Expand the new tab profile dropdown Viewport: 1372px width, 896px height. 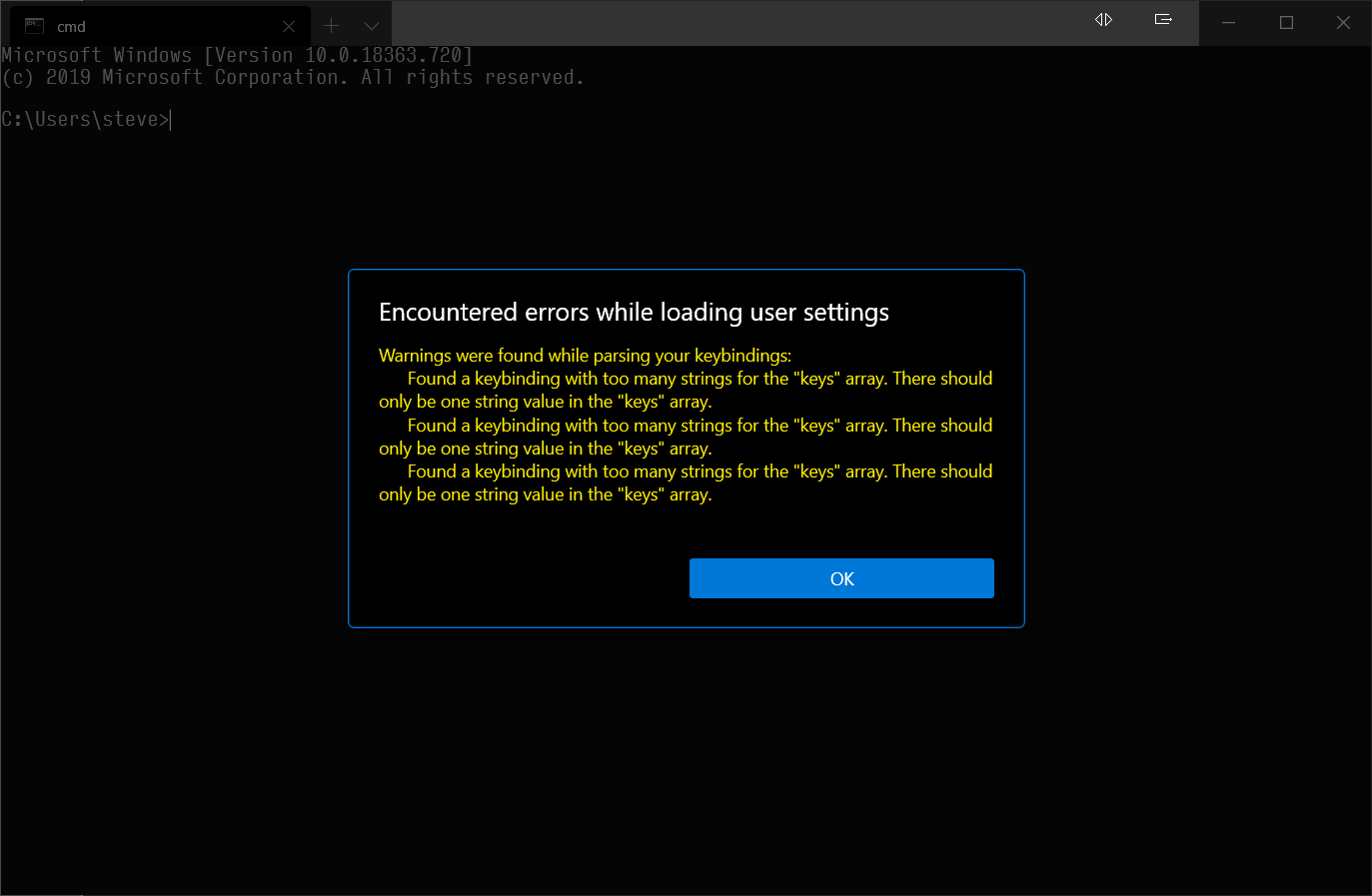coord(371,26)
